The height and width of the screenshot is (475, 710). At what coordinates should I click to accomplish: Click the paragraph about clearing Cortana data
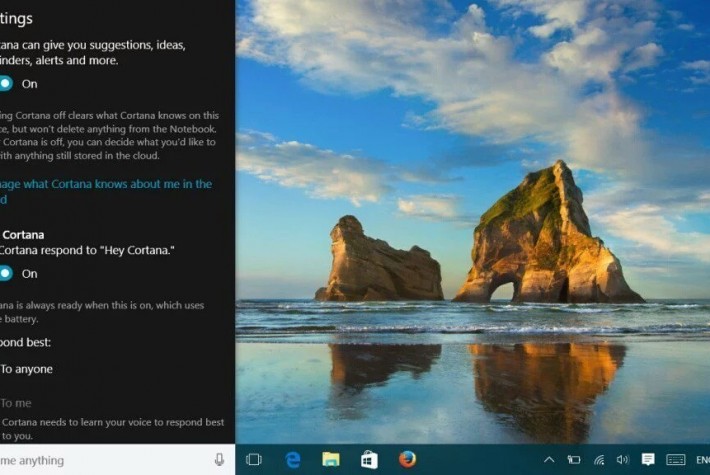click(x=110, y=135)
